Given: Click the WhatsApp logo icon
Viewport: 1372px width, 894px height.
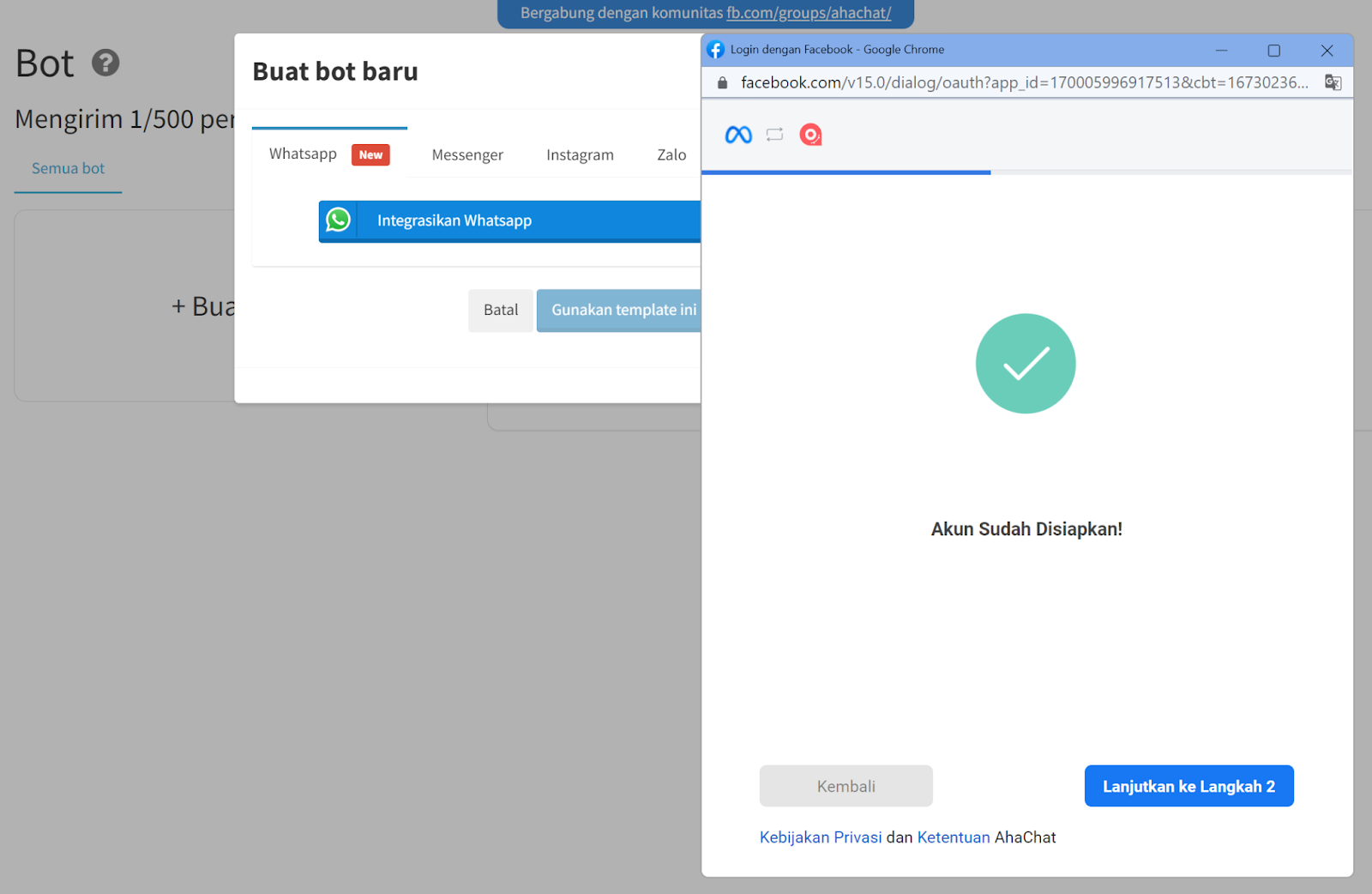Looking at the screenshot, I should coord(338,220).
